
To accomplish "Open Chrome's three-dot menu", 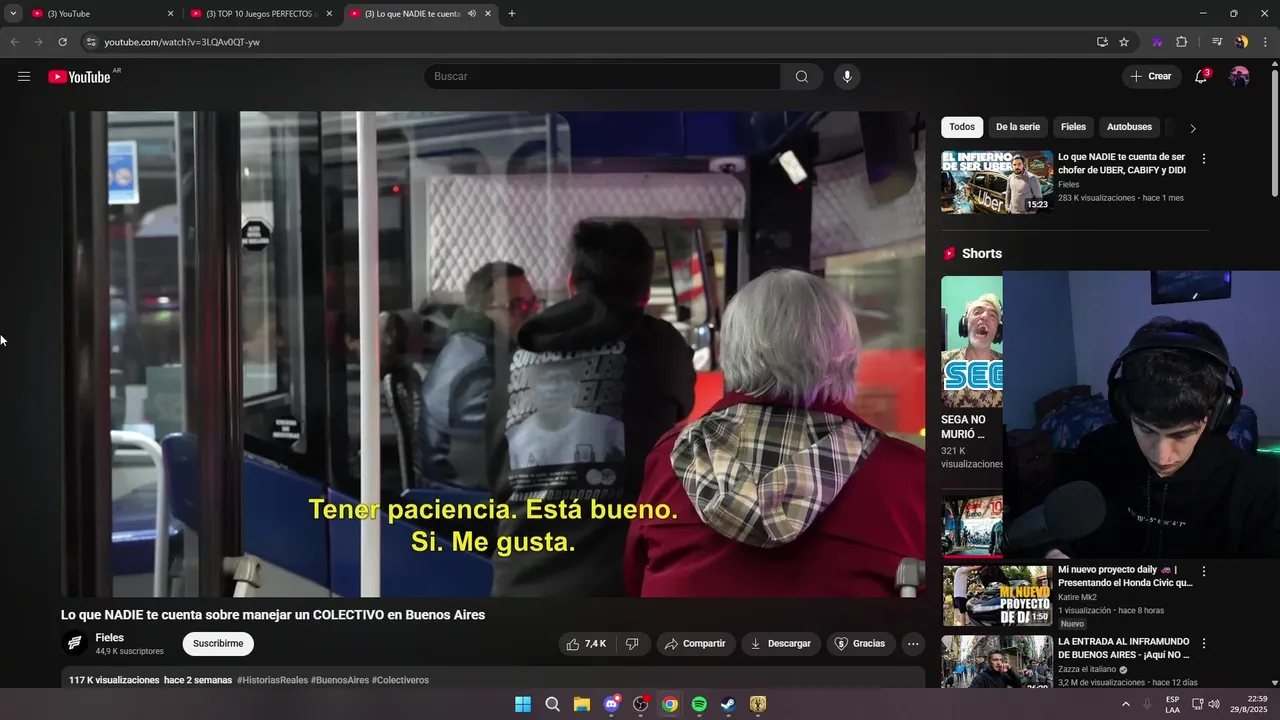I will click(x=1266, y=42).
